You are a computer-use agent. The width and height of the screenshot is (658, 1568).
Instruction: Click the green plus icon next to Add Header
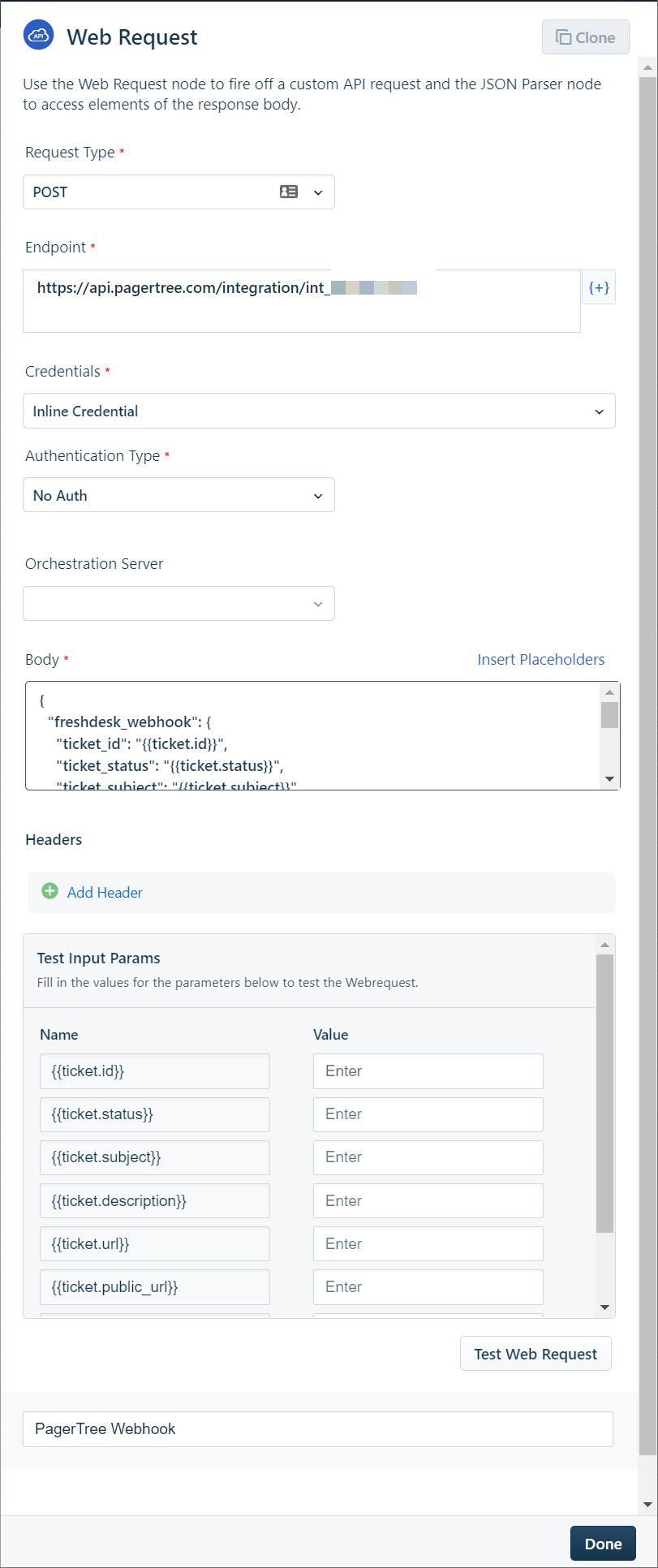tap(49, 890)
